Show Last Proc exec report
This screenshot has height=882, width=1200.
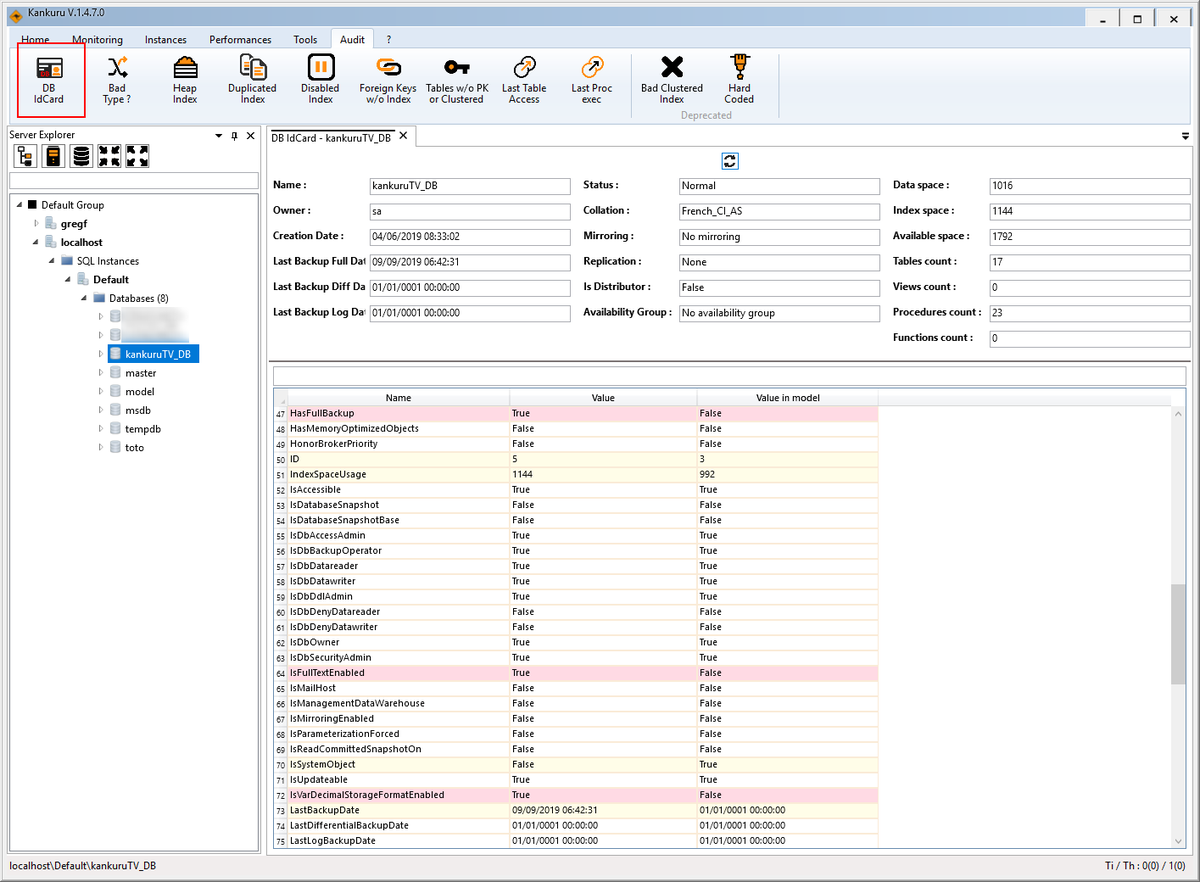tap(592, 80)
